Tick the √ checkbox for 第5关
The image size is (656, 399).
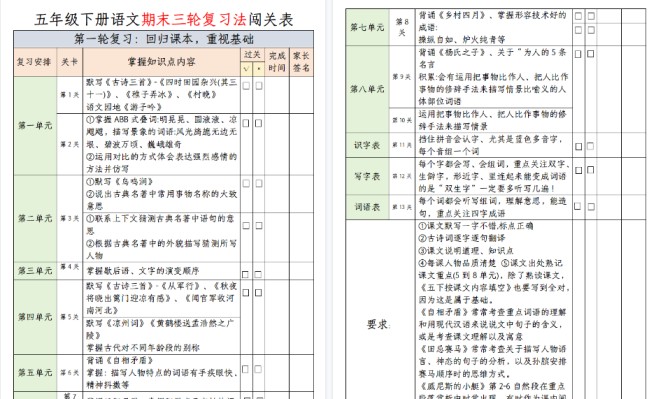[246, 293]
